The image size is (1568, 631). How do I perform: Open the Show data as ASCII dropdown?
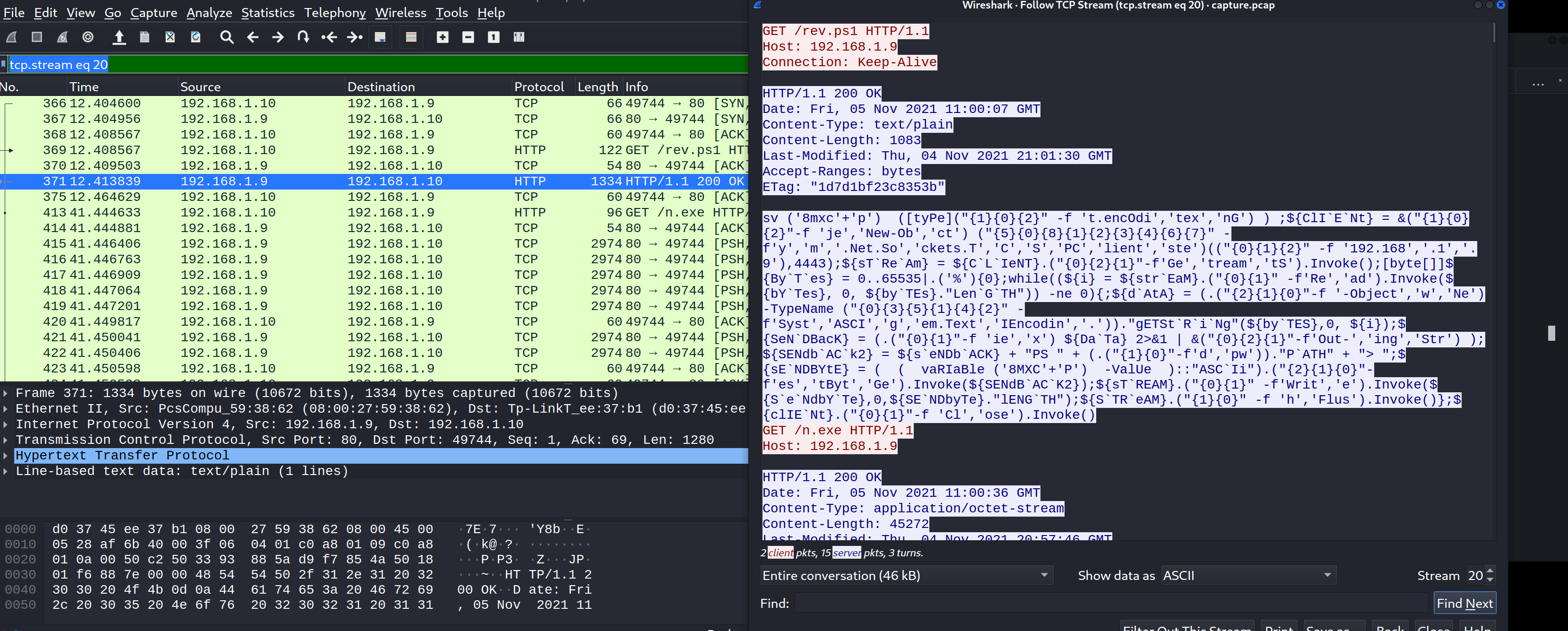click(1248, 575)
